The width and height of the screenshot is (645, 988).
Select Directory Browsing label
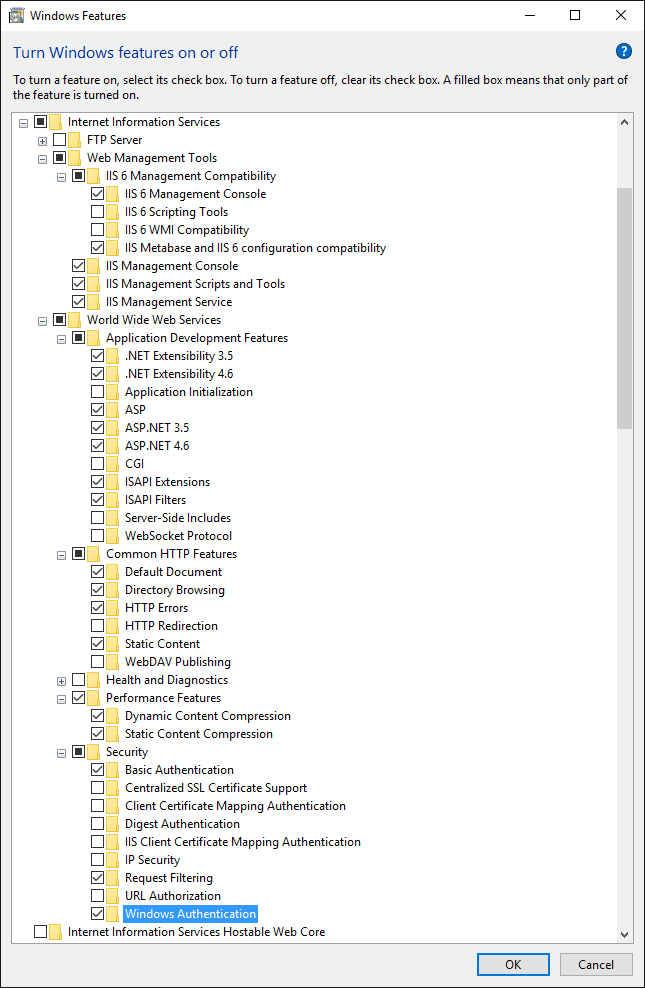pos(175,590)
